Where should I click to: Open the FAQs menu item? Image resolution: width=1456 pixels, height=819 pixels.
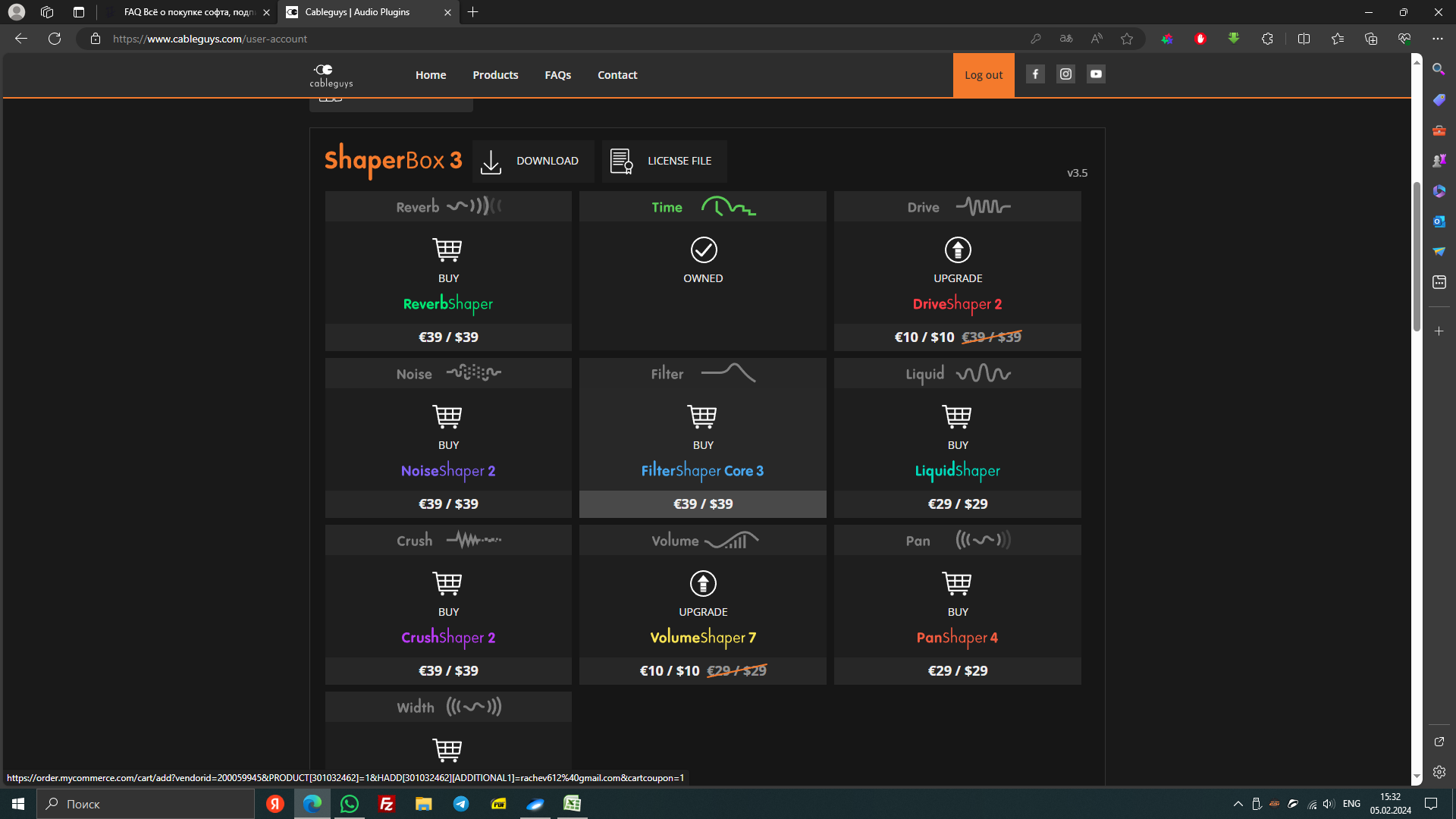[558, 75]
